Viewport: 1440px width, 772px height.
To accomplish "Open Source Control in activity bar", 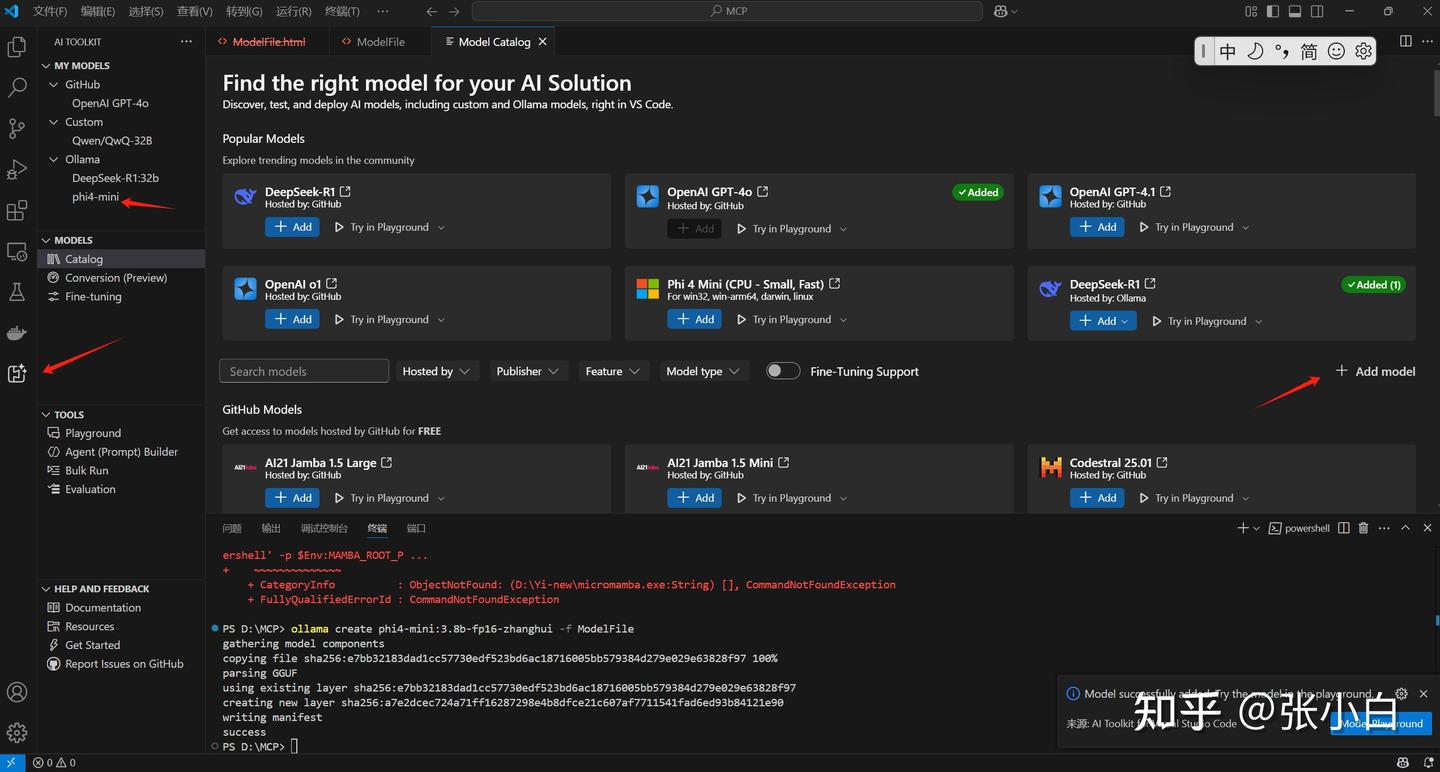I will (17, 129).
